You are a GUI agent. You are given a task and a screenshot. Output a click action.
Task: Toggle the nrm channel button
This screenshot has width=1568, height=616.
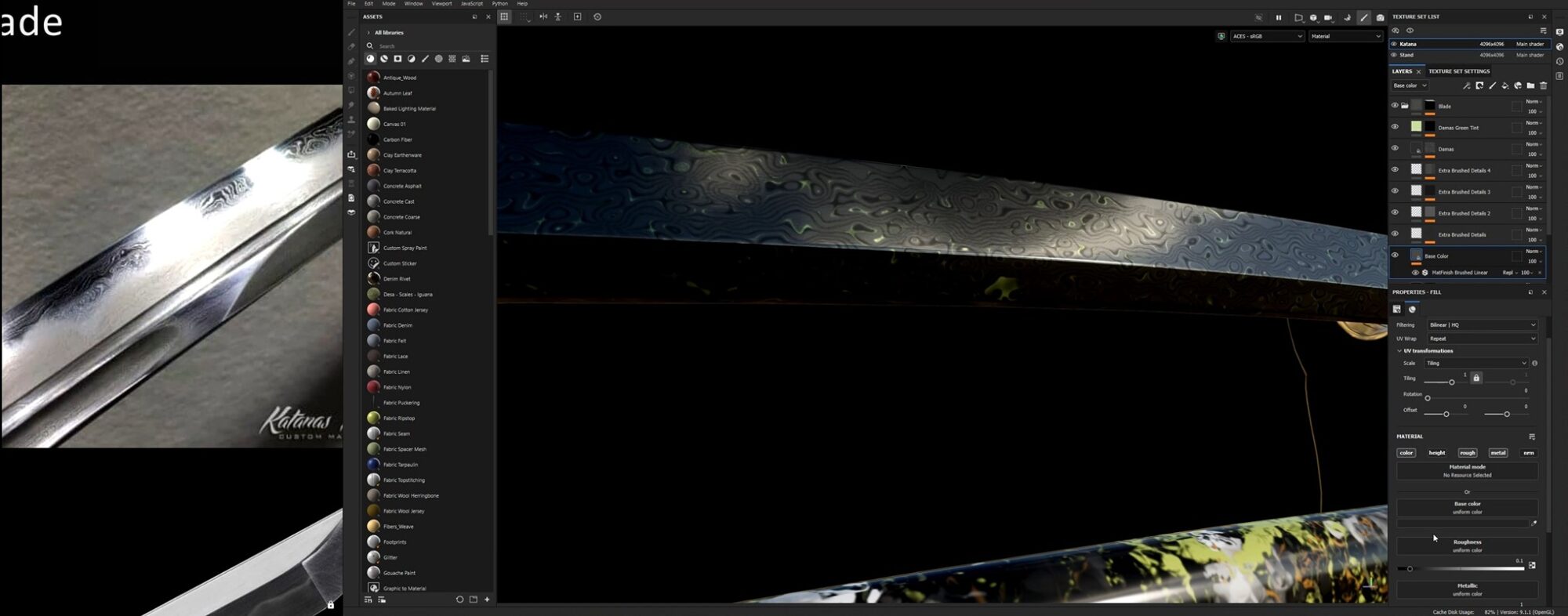(x=1529, y=453)
